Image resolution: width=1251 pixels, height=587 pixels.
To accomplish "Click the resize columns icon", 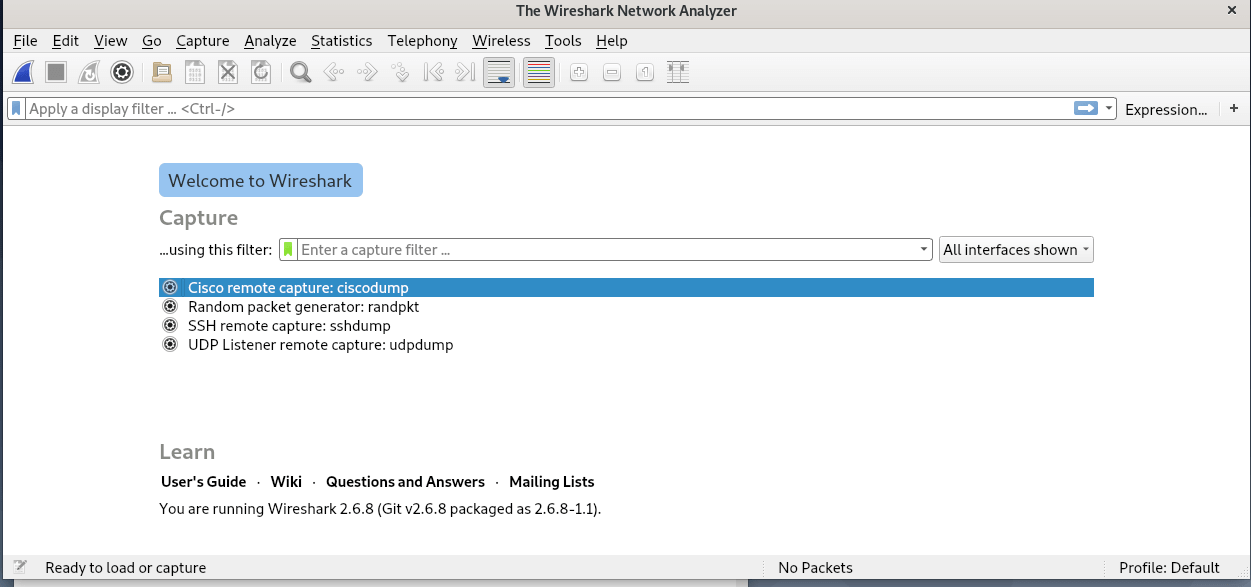I will [678, 72].
